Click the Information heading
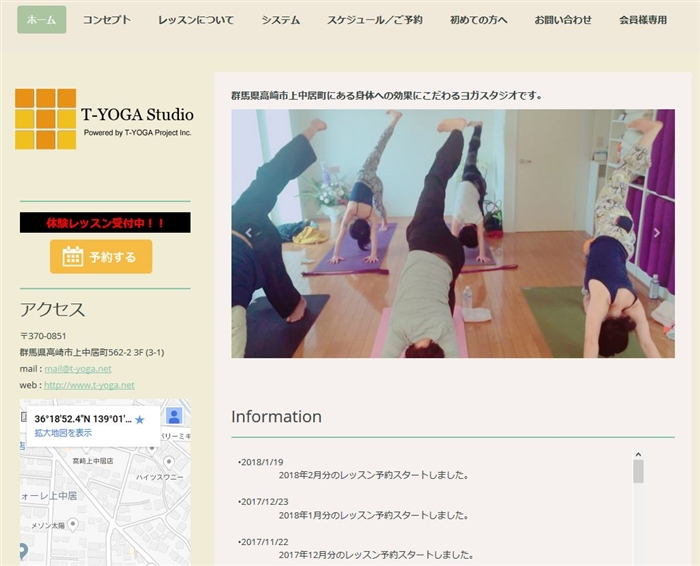The height and width of the screenshot is (566, 700). pyautogui.click(x=276, y=416)
